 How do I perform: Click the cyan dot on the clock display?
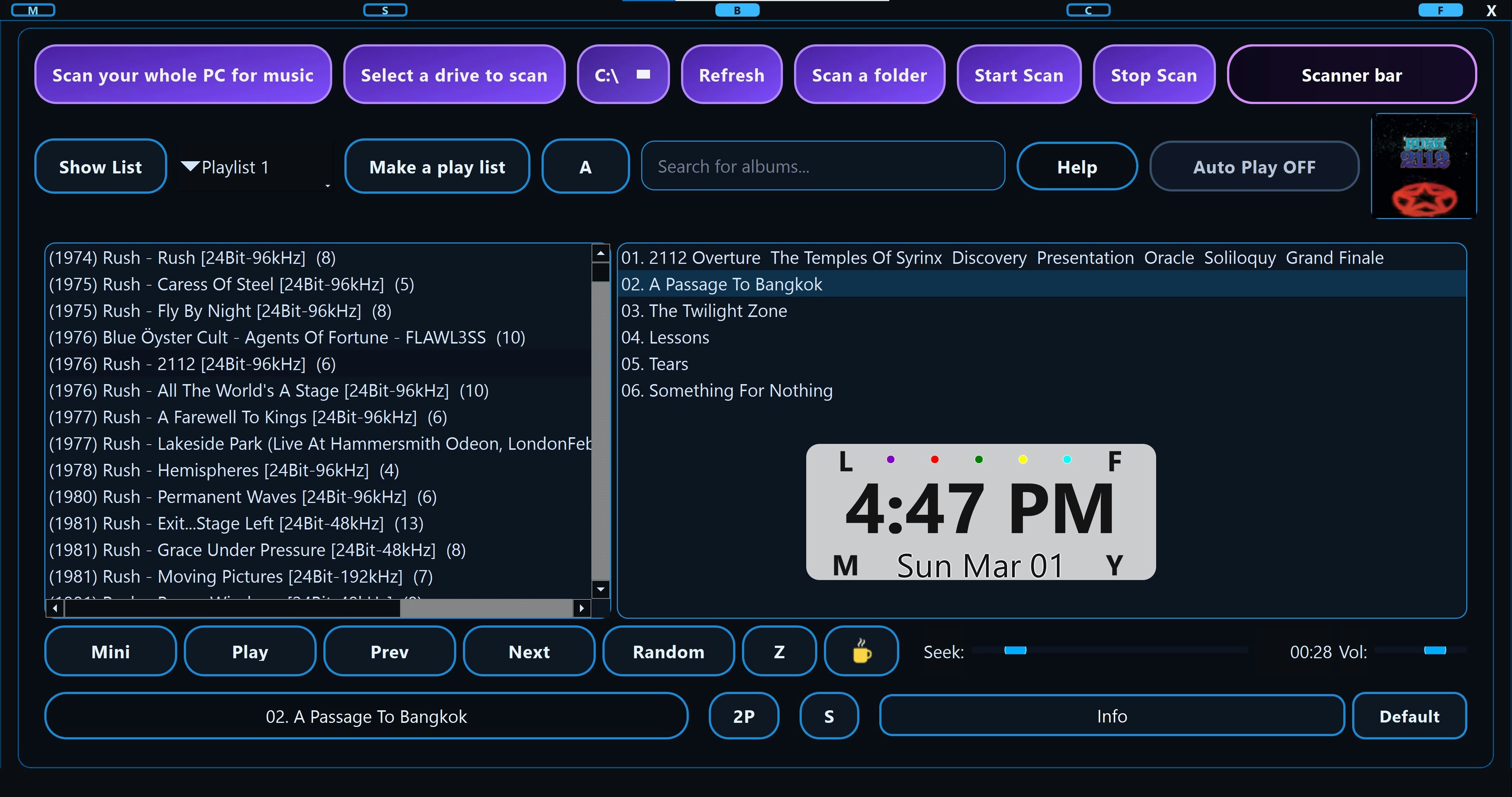tap(1067, 459)
